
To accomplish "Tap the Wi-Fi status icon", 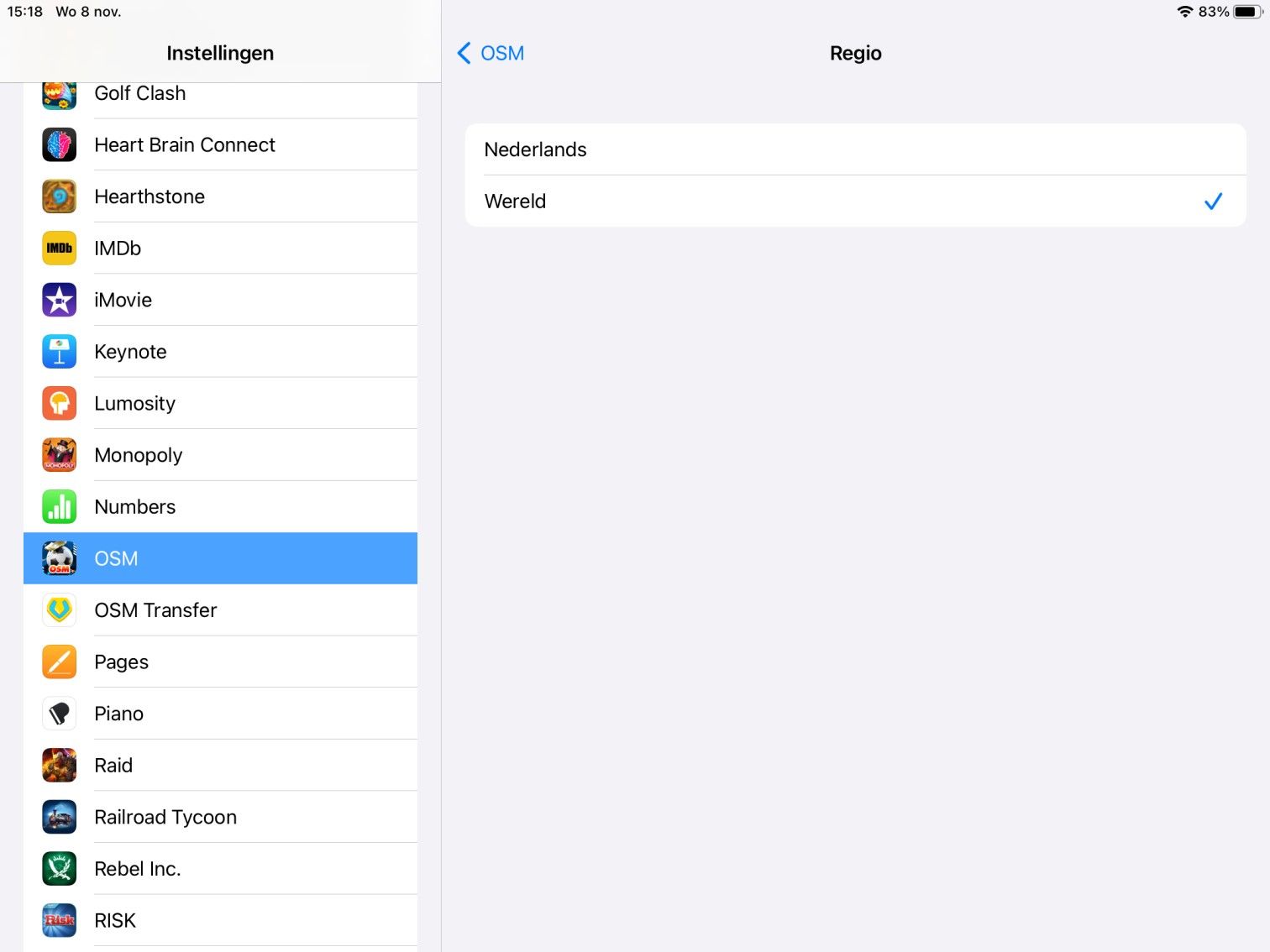I will coord(1185,12).
